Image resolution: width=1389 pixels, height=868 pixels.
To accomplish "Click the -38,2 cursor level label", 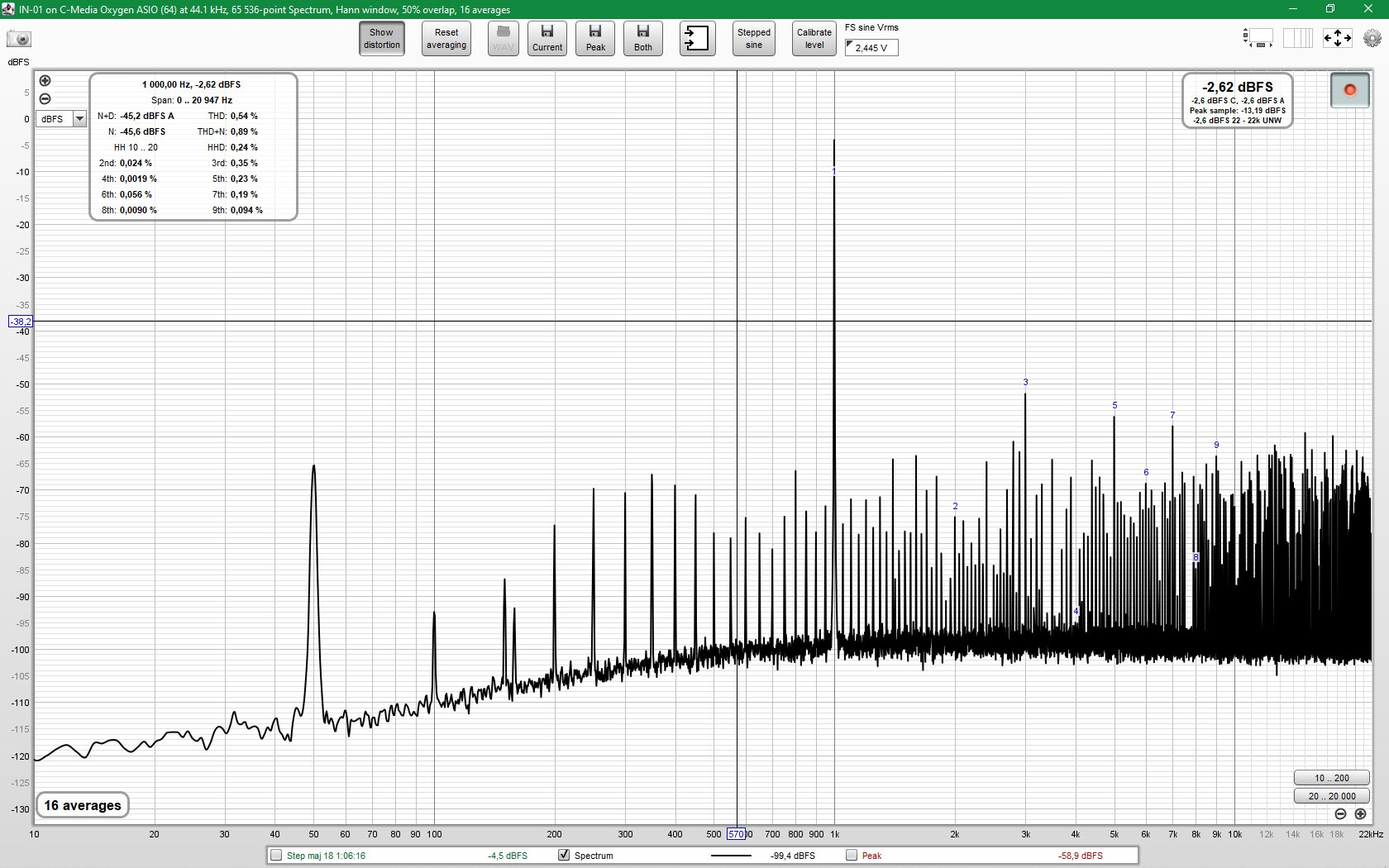I will 21,322.
